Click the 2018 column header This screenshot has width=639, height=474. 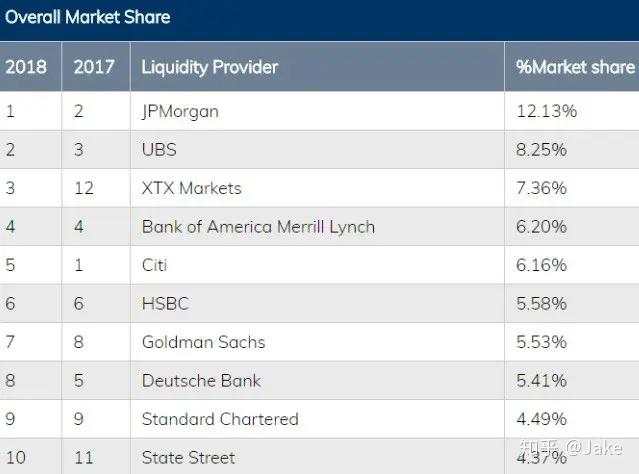[24, 67]
